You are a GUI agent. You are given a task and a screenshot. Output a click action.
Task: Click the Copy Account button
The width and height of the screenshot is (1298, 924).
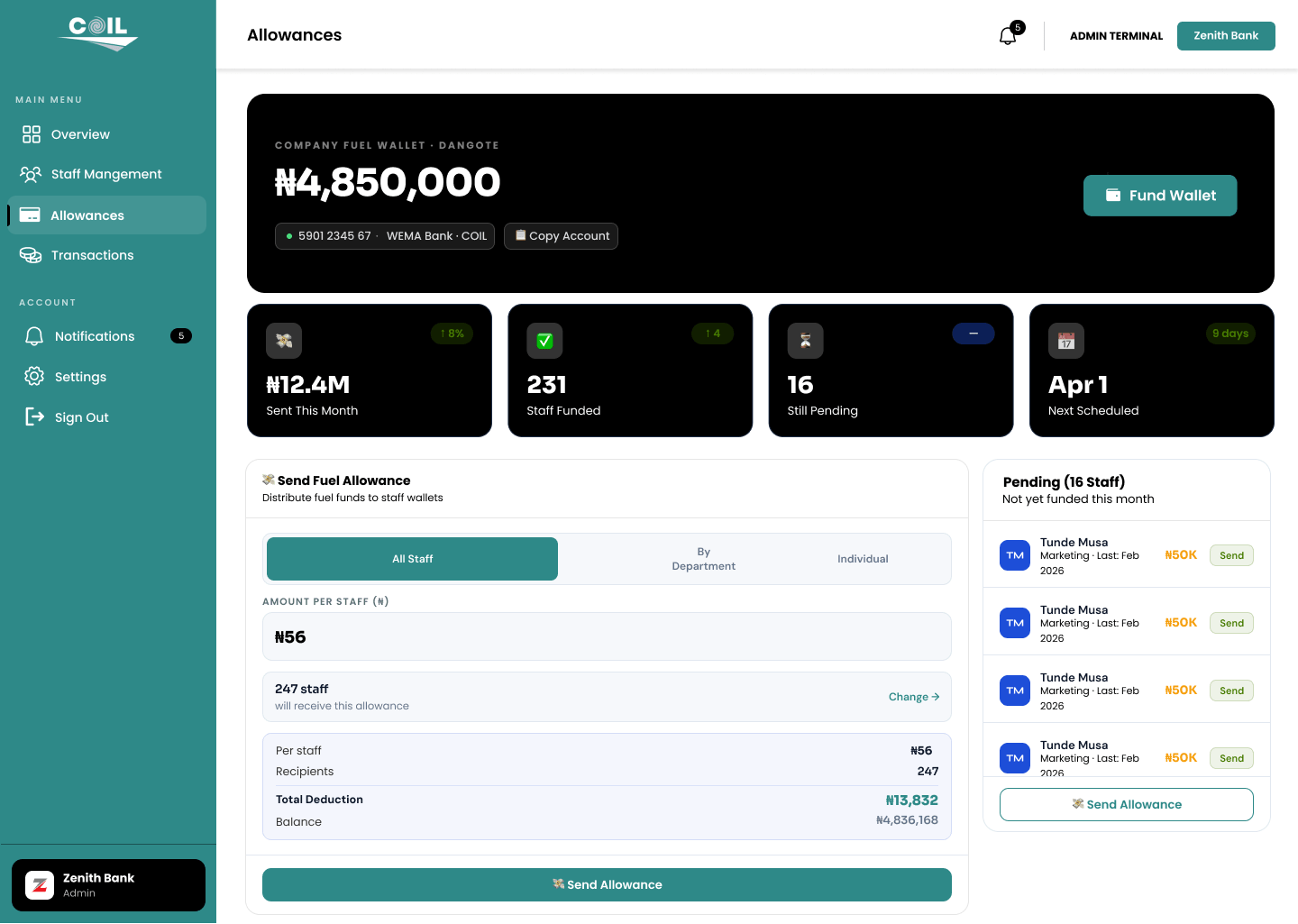point(561,236)
